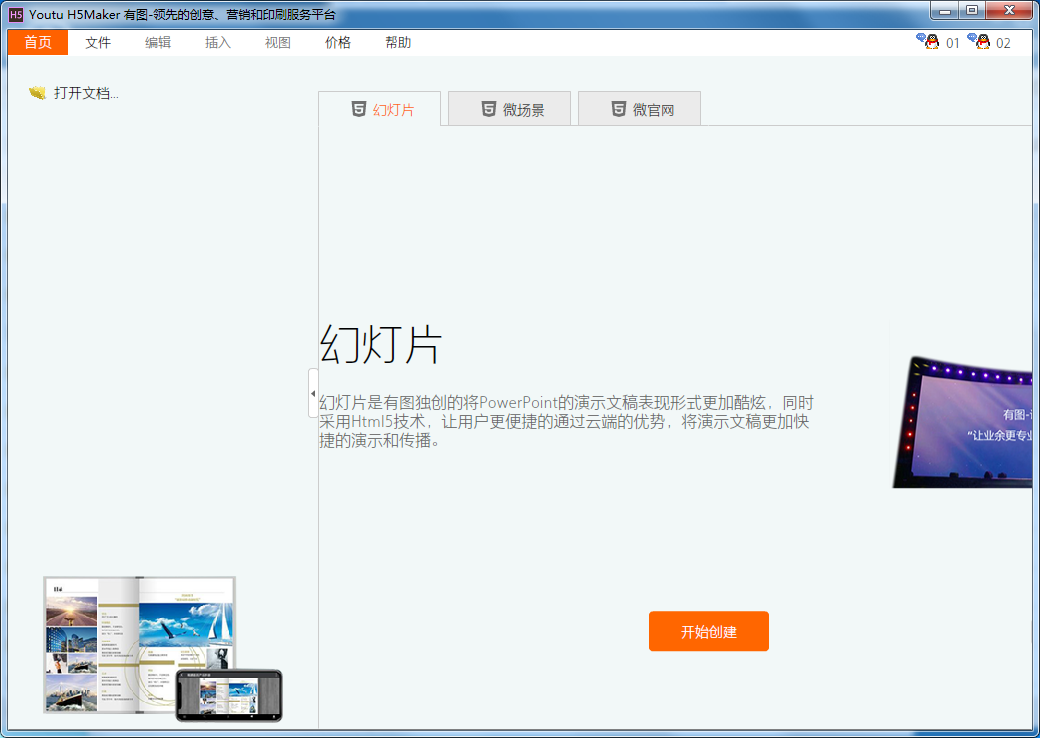This screenshot has height=738, width=1040.
Task: Open the 帮助 menu
Action: pyautogui.click(x=397, y=42)
